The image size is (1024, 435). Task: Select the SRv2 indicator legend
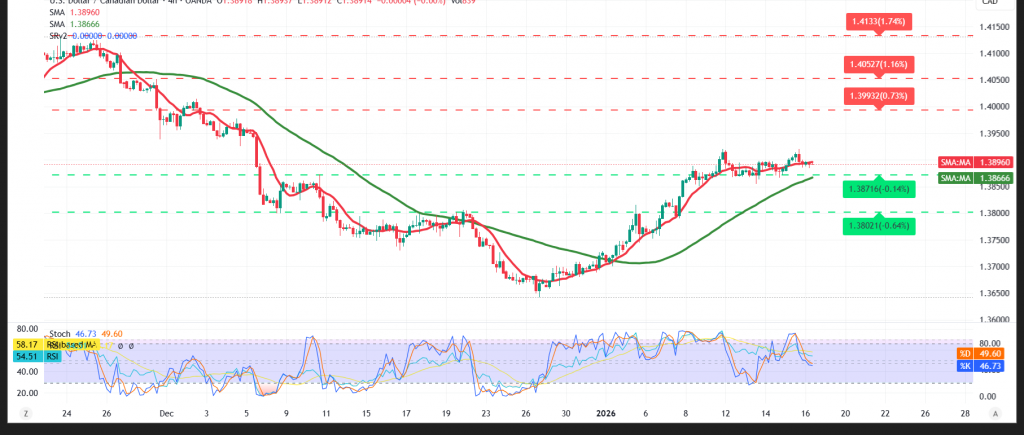(84, 35)
